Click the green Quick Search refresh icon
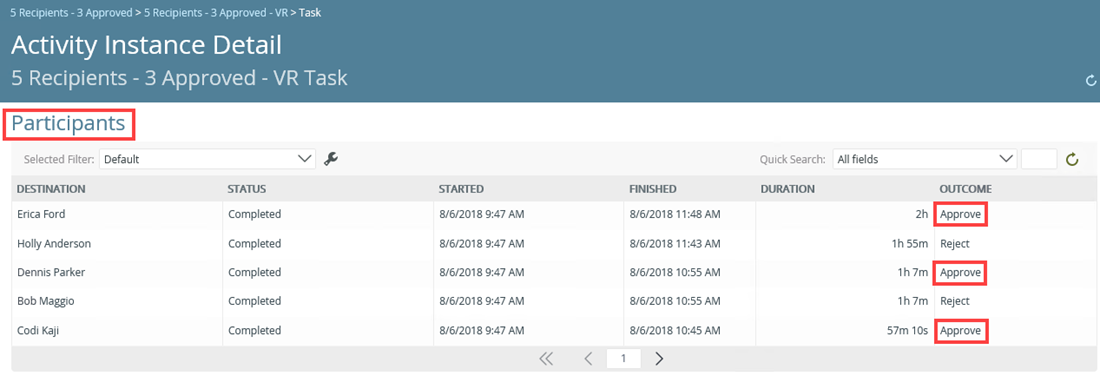This screenshot has height=376, width=1100. 1071,159
